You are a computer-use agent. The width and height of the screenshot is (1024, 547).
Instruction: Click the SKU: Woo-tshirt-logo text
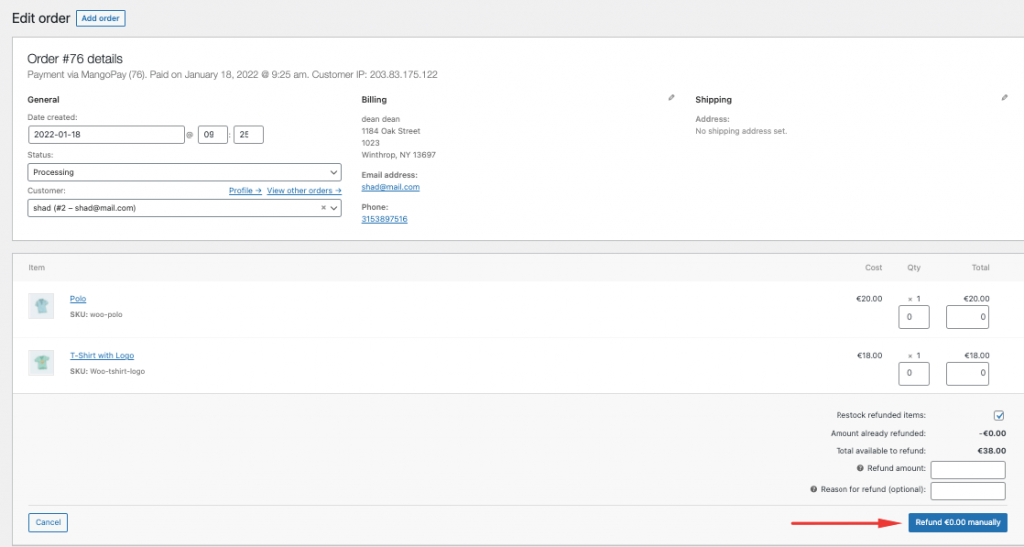[107, 371]
